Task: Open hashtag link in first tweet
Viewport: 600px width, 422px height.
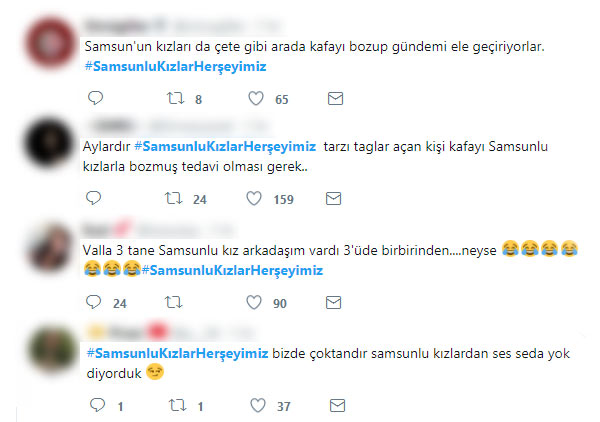Action: click(175, 67)
